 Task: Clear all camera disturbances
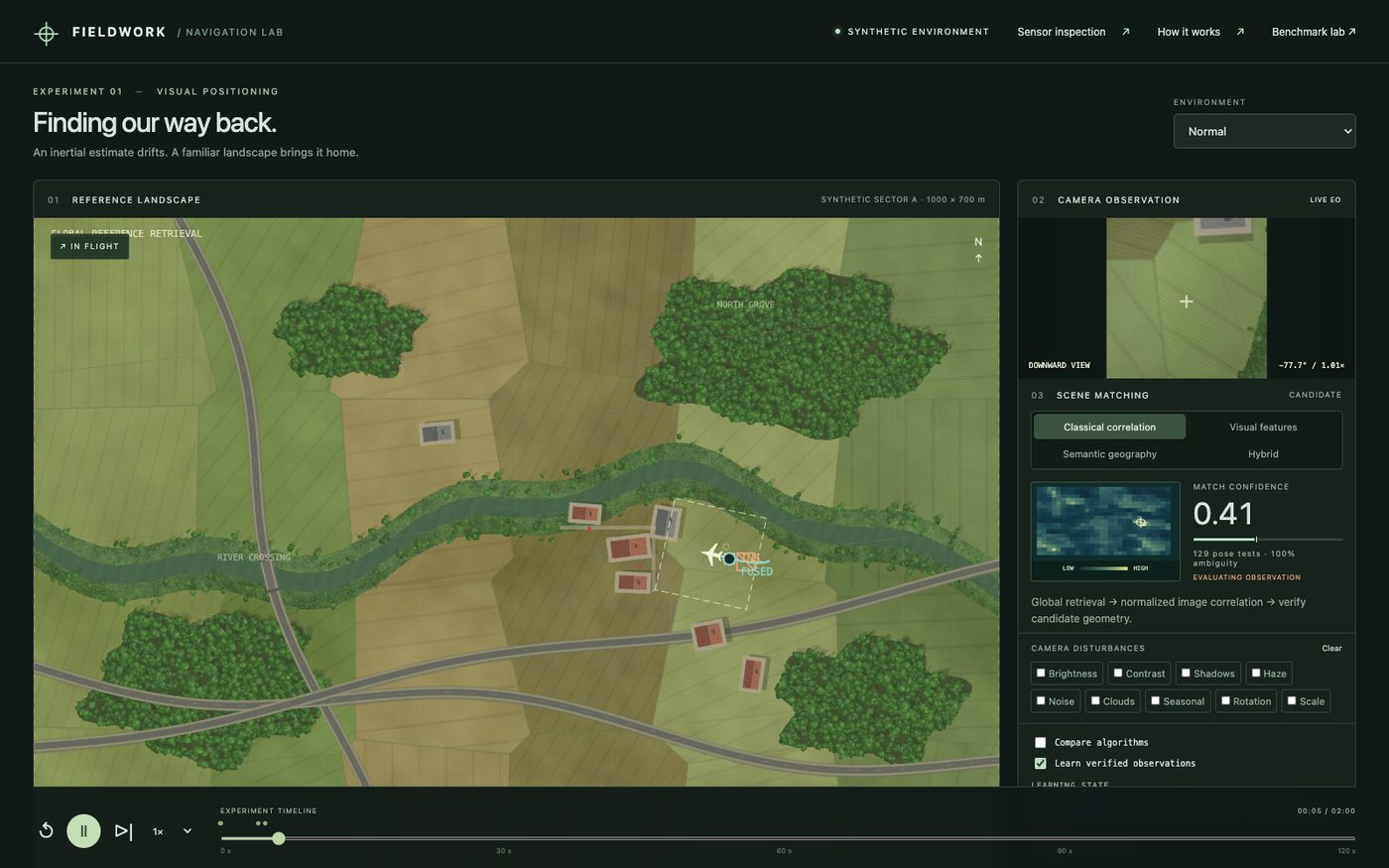click(1331, 649)
